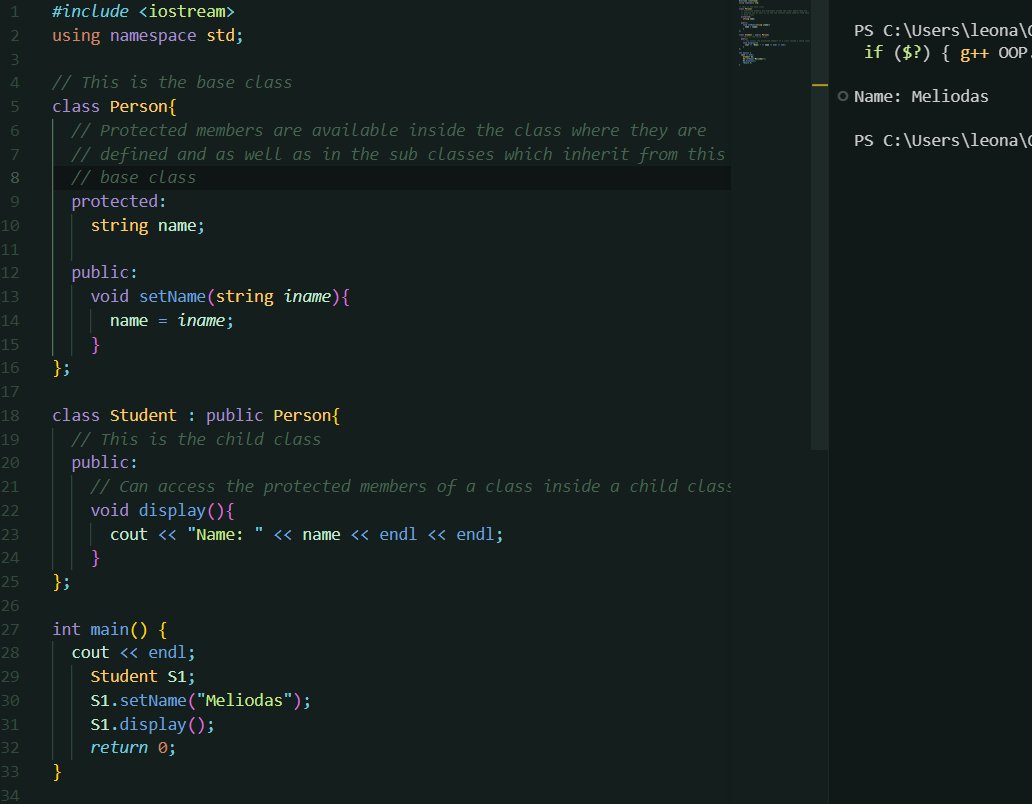Click the minimap code preview
Screen dimensions: 1032x804
pyautogui.click(x=774, y=33)
